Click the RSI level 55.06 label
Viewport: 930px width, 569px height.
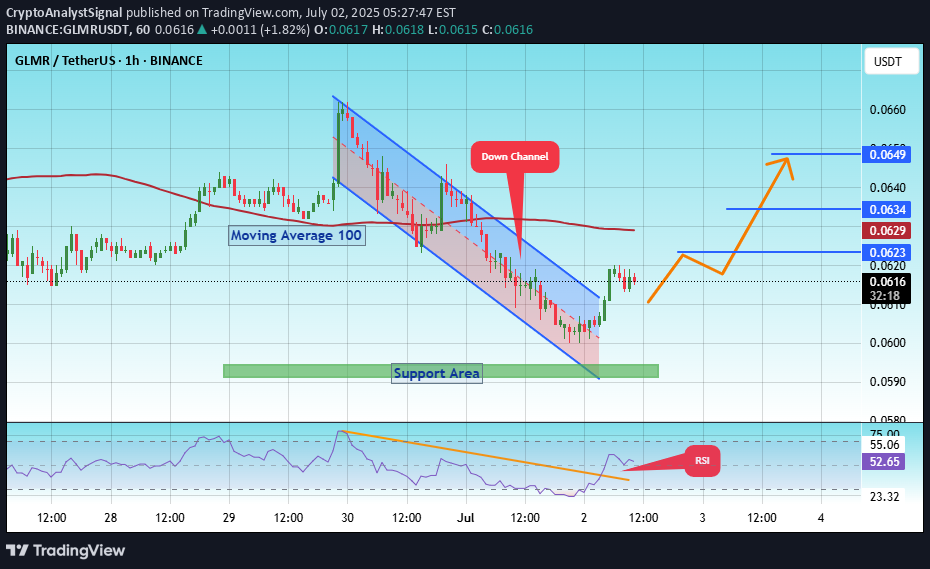click(884, 445)
